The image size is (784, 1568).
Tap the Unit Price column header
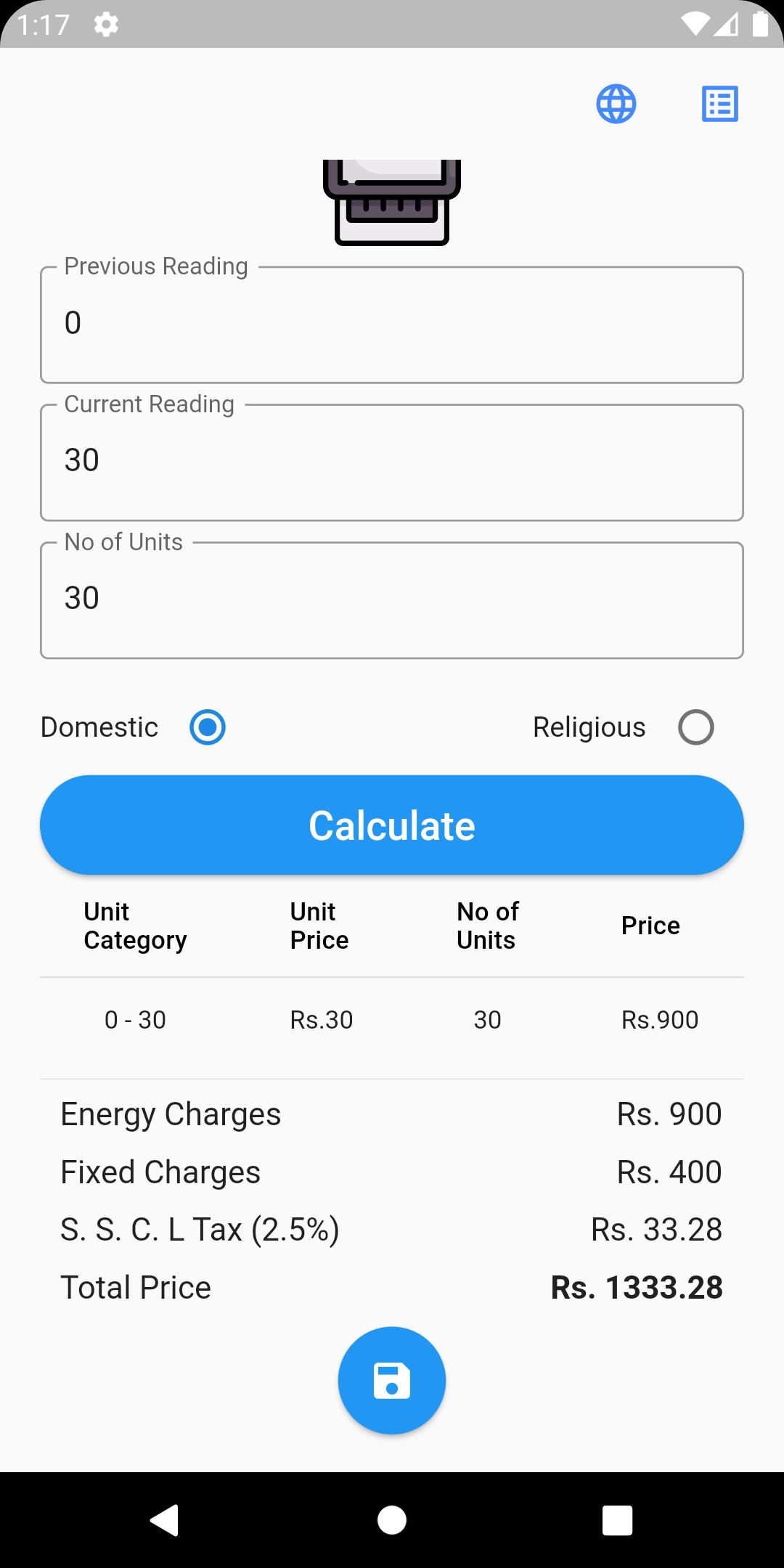click(x=319, y=926)
